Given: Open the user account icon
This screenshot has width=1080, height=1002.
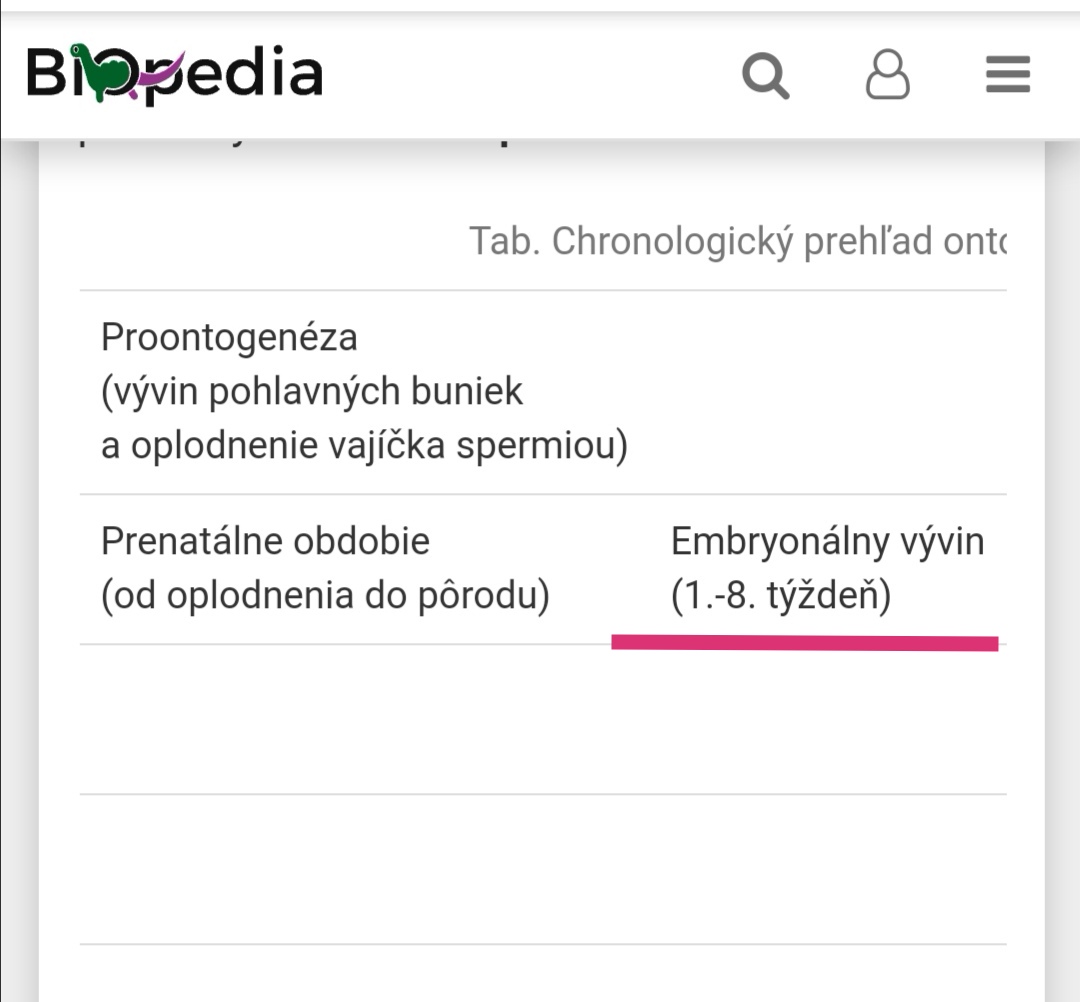Looking at the screenshot, I should point(887,75).
